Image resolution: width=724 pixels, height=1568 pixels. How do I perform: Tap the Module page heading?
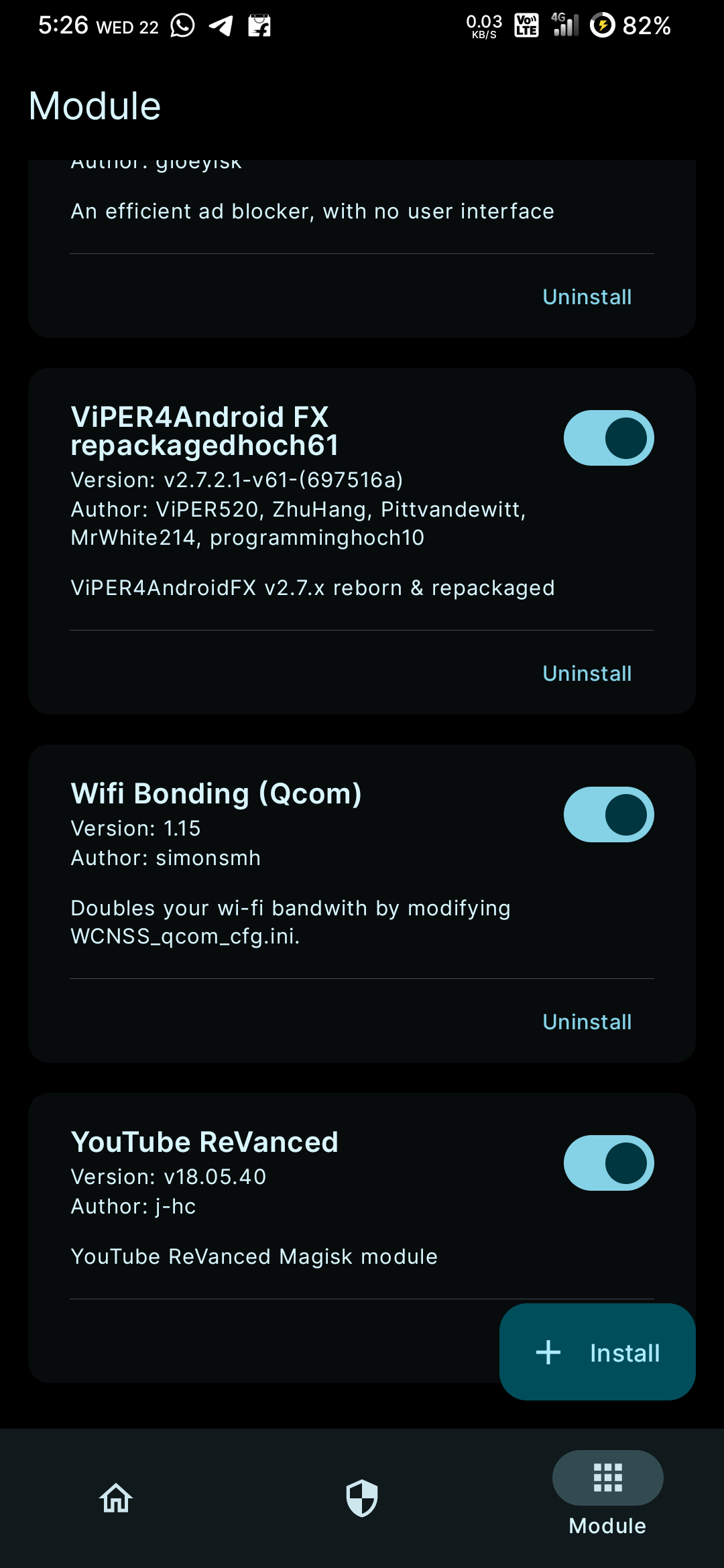click(94, 105)
